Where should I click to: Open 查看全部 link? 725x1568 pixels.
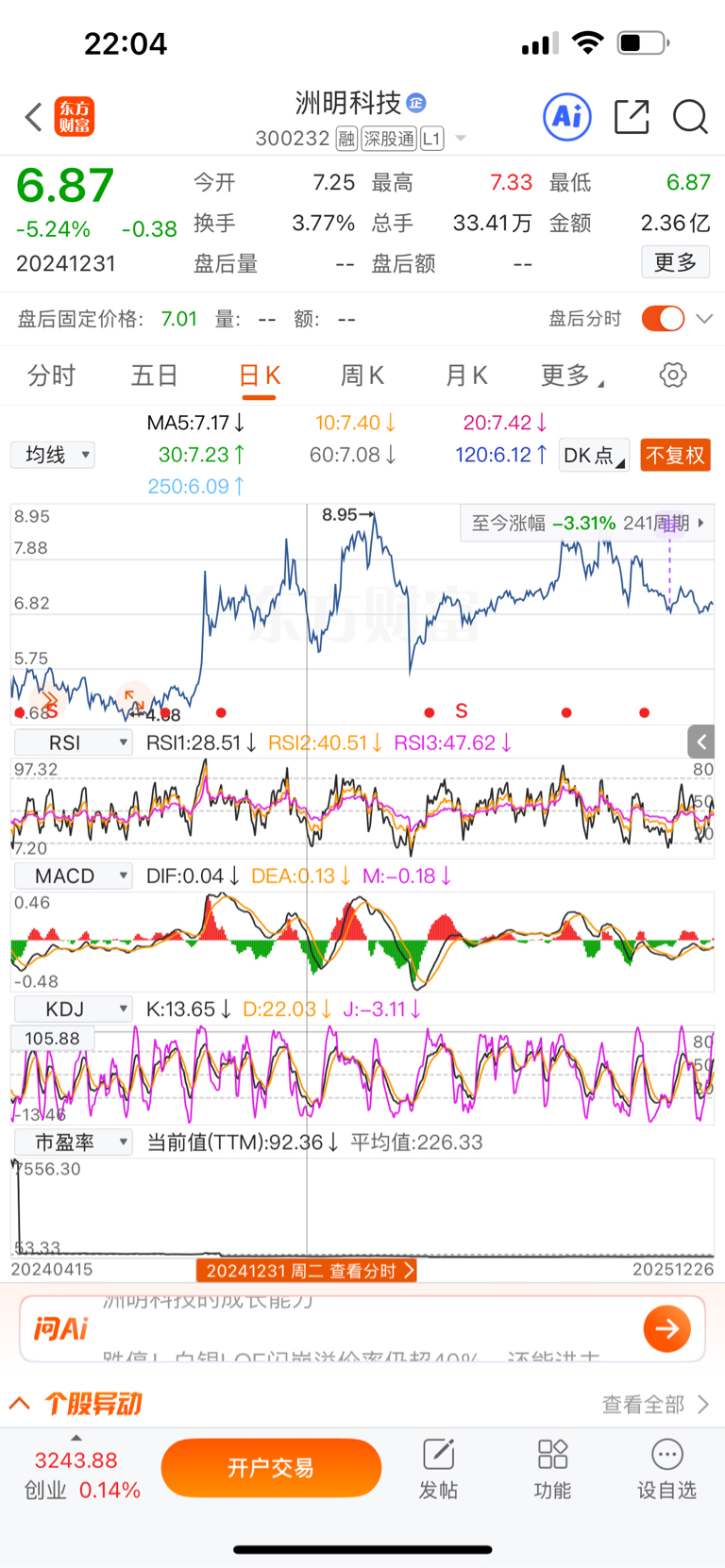tap(655, 1404)
